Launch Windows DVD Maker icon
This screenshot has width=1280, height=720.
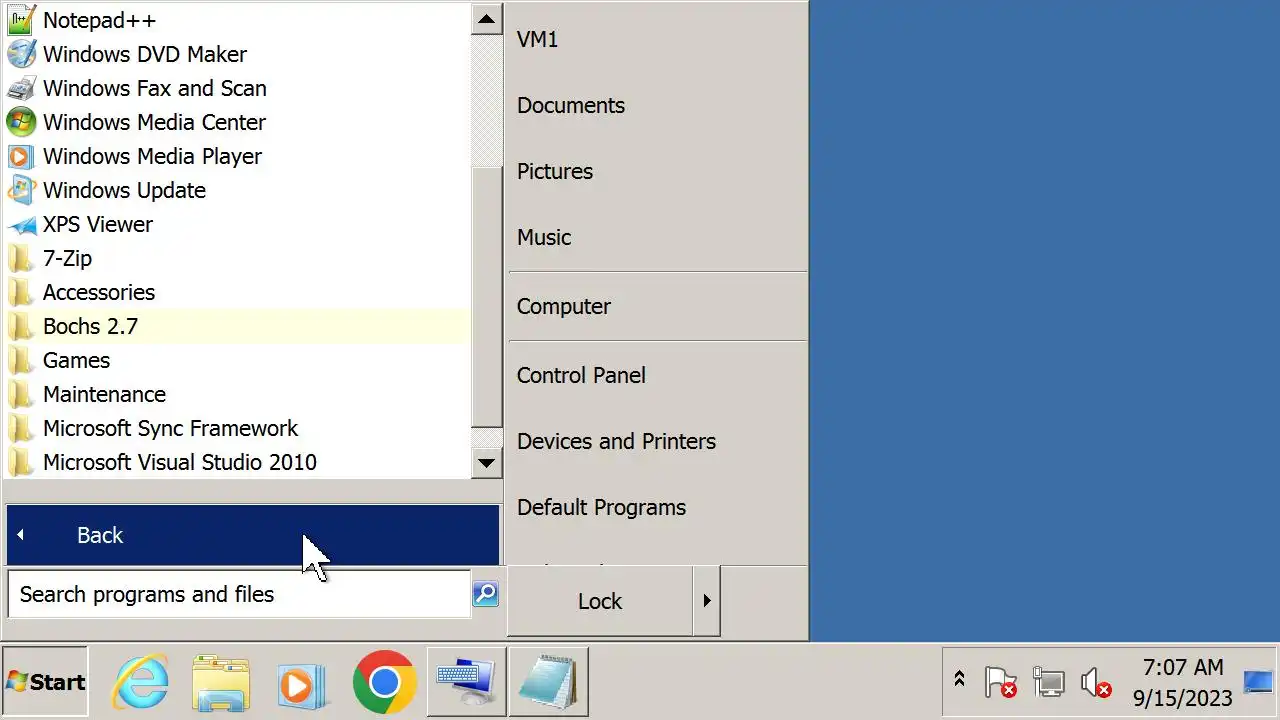[21, 54]
